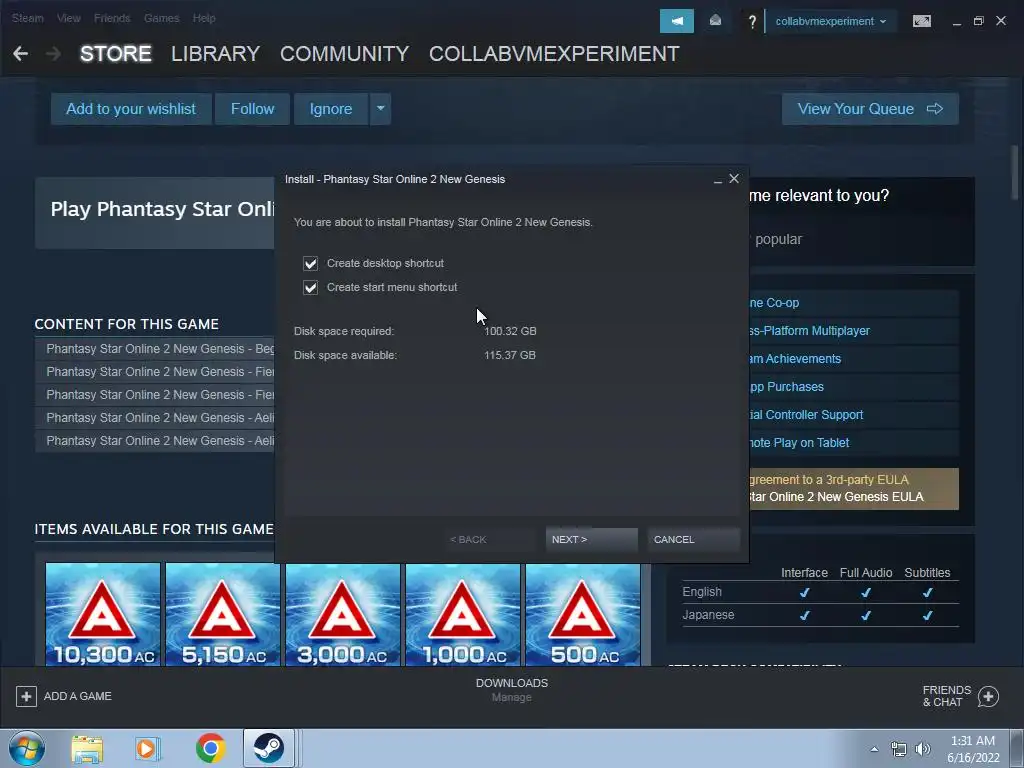The width and height of the screenshot is (1024, 768).
Task: Open the COLLABVMEXPERIMENT profile tab
Action: (x=554, y=54)
